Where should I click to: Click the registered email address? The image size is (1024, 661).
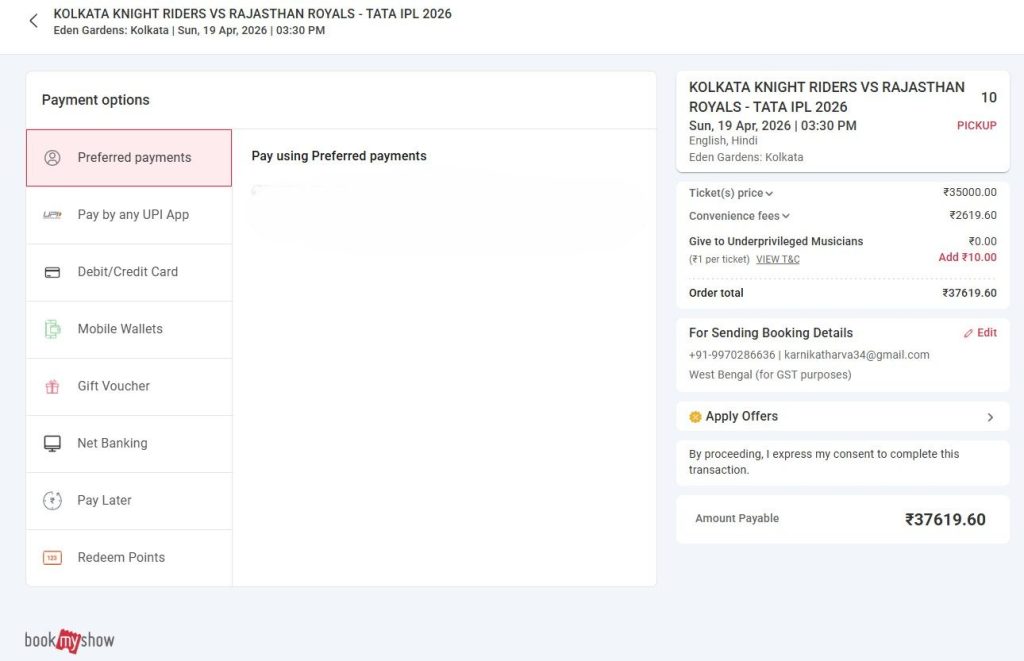coord(857,354)
